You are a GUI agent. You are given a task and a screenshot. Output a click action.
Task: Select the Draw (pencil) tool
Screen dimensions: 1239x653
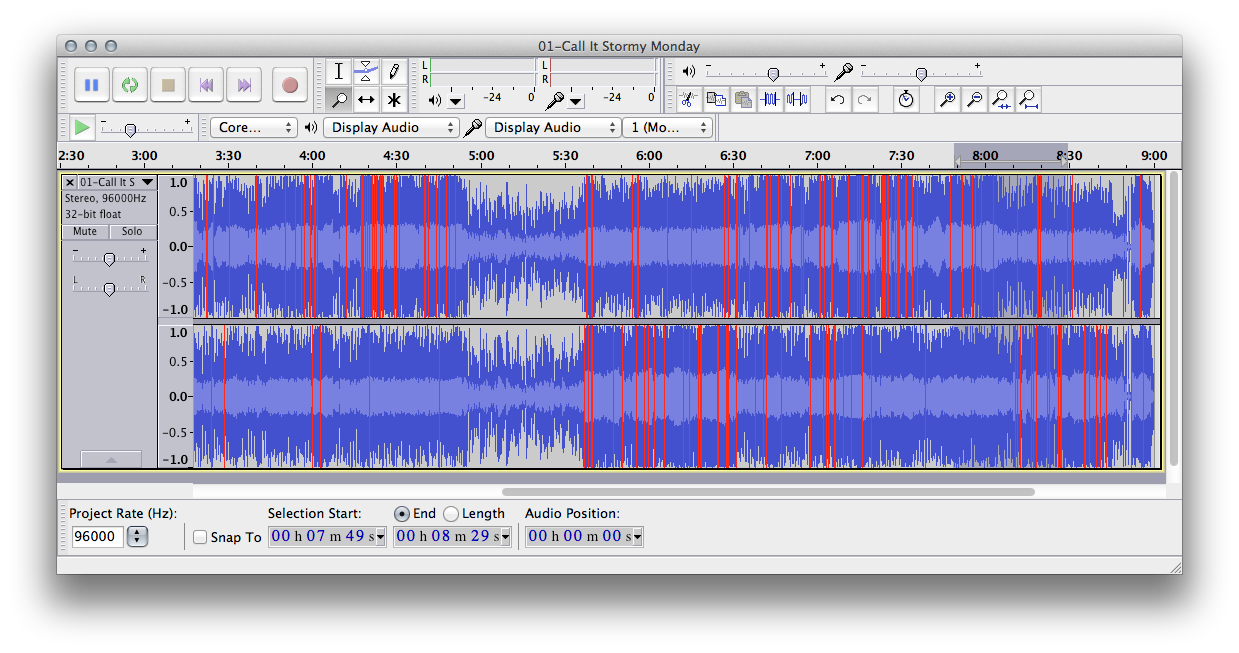click(394, 71)
